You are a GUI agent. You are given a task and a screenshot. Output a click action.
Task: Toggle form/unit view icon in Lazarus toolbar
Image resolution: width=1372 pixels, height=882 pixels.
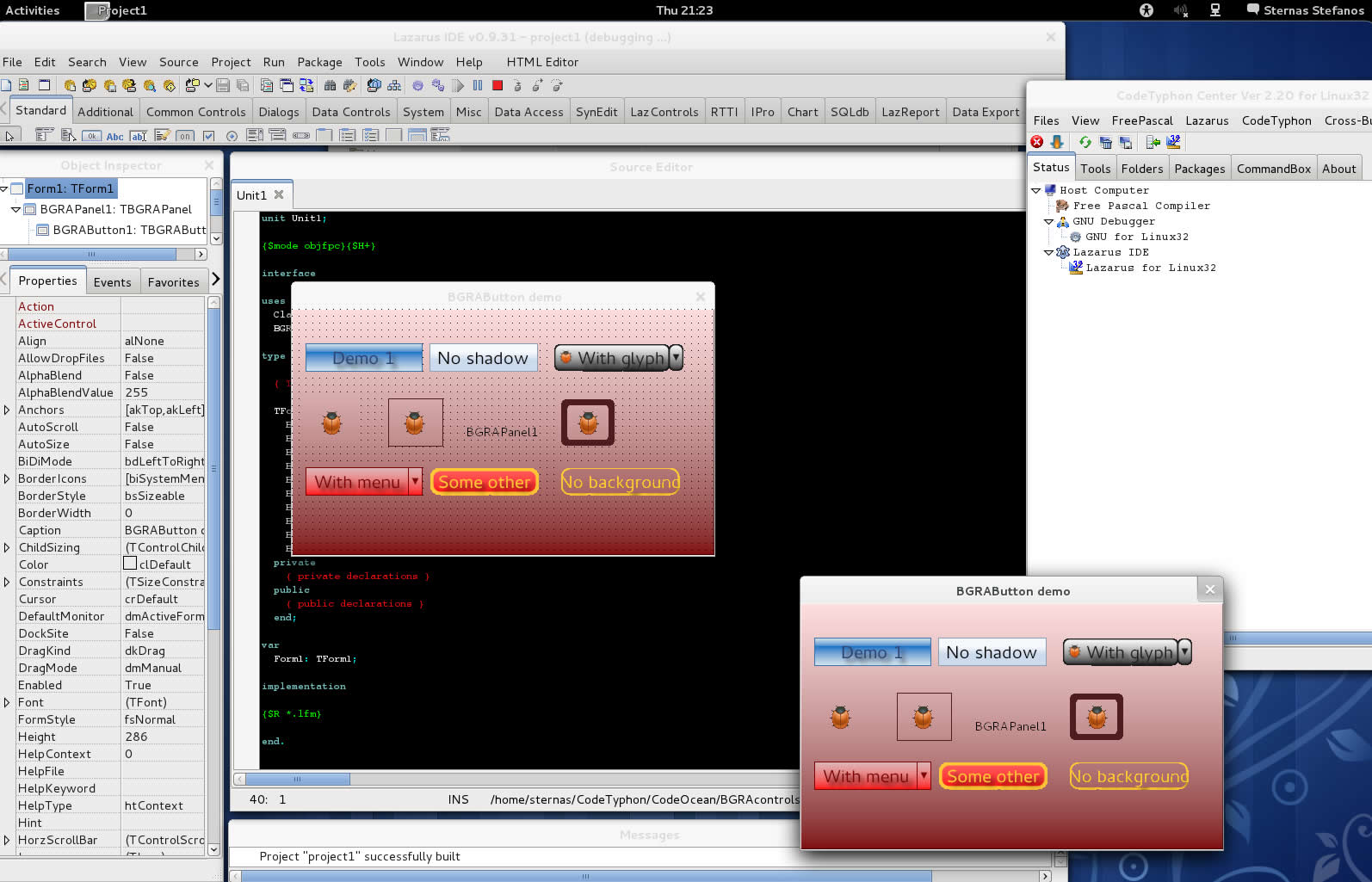pyautogui.click(x=306, y=85)
